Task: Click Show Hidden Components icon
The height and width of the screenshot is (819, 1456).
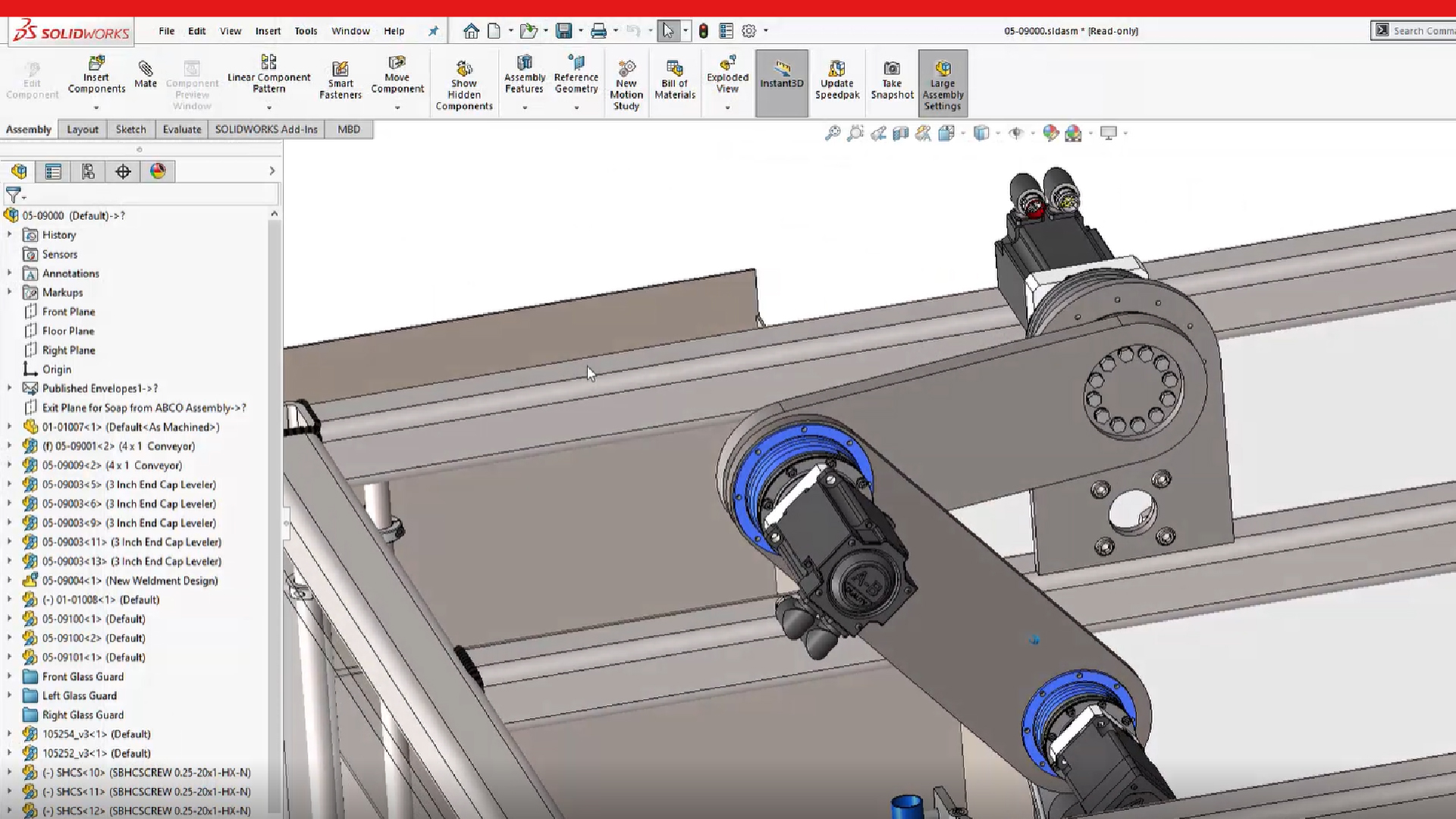Action: point(464,69)
